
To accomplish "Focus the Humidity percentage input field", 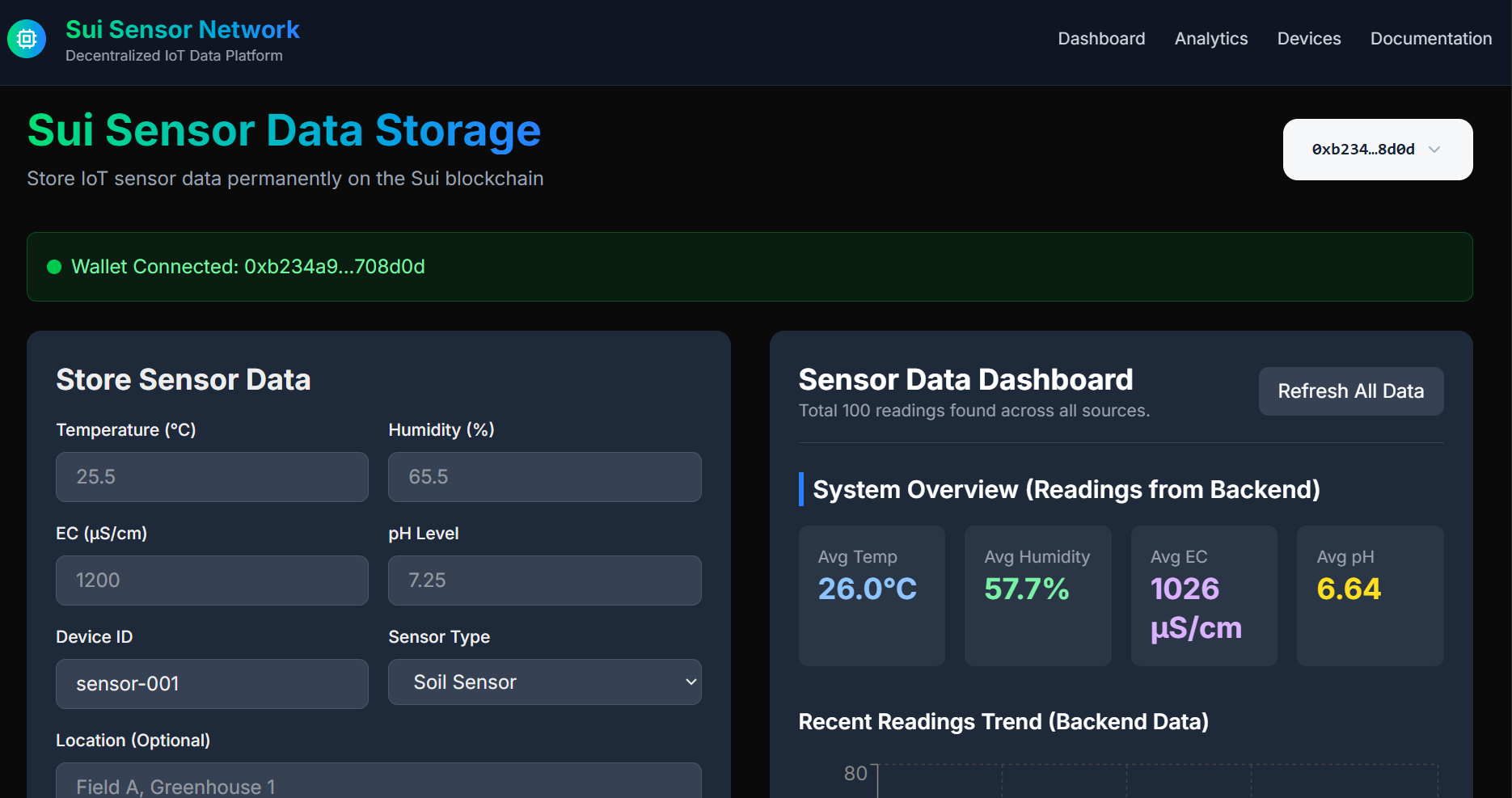I will click(544, 476).
